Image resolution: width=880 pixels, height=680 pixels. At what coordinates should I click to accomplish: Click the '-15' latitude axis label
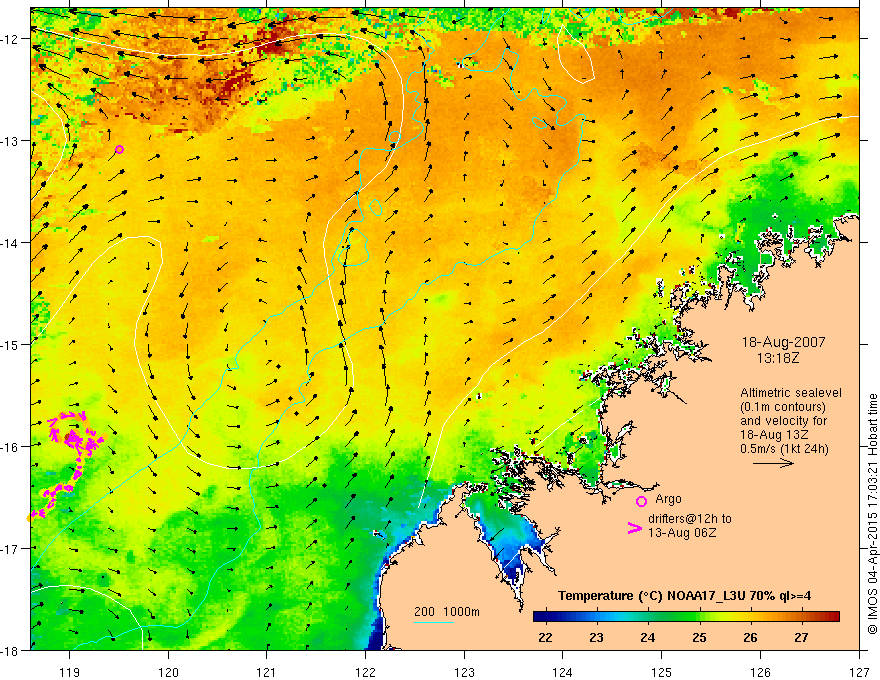pos(11,344)
